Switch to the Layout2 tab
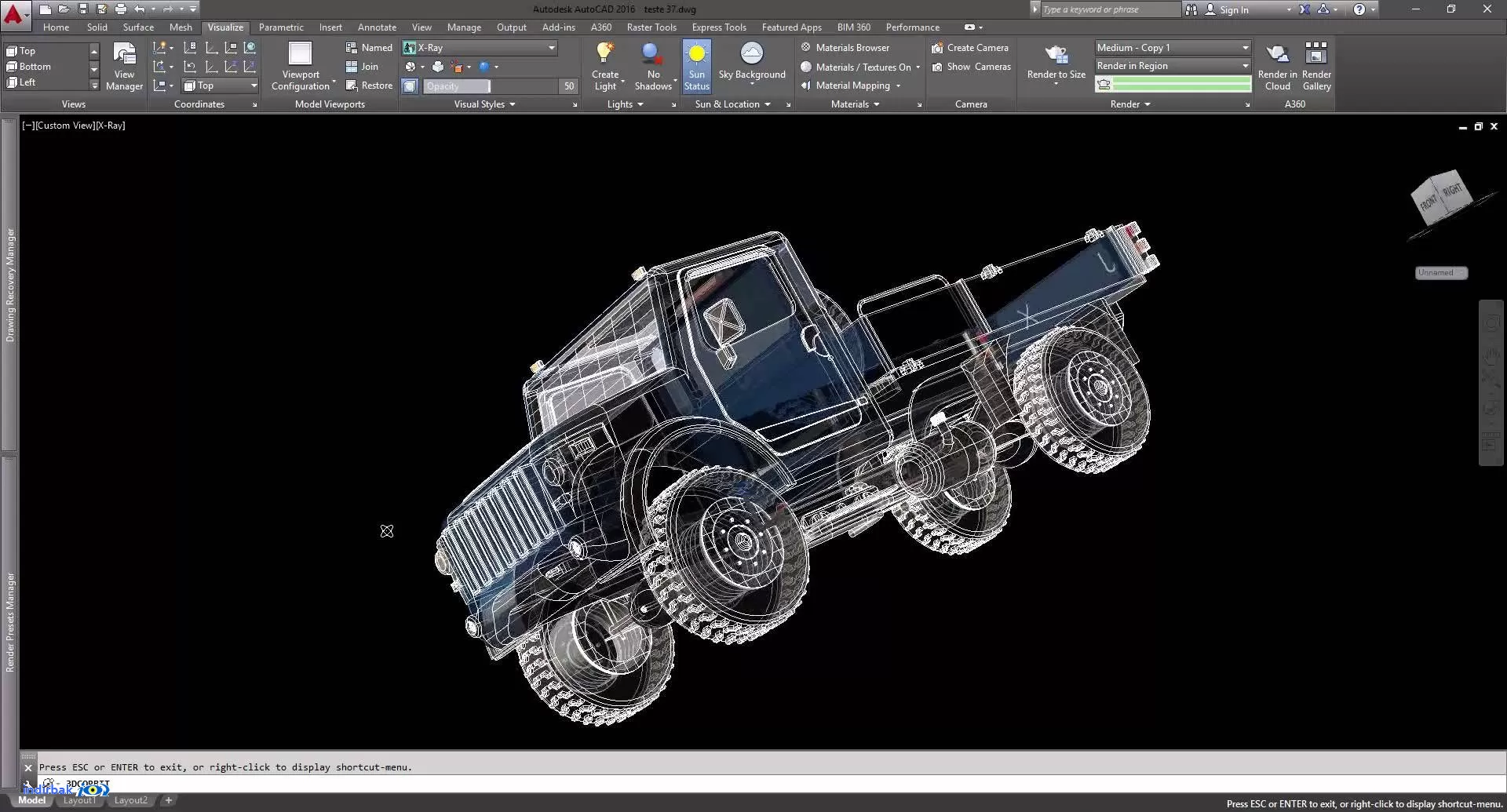Viewport: 1507px width, 812px height. pos(130,800)
